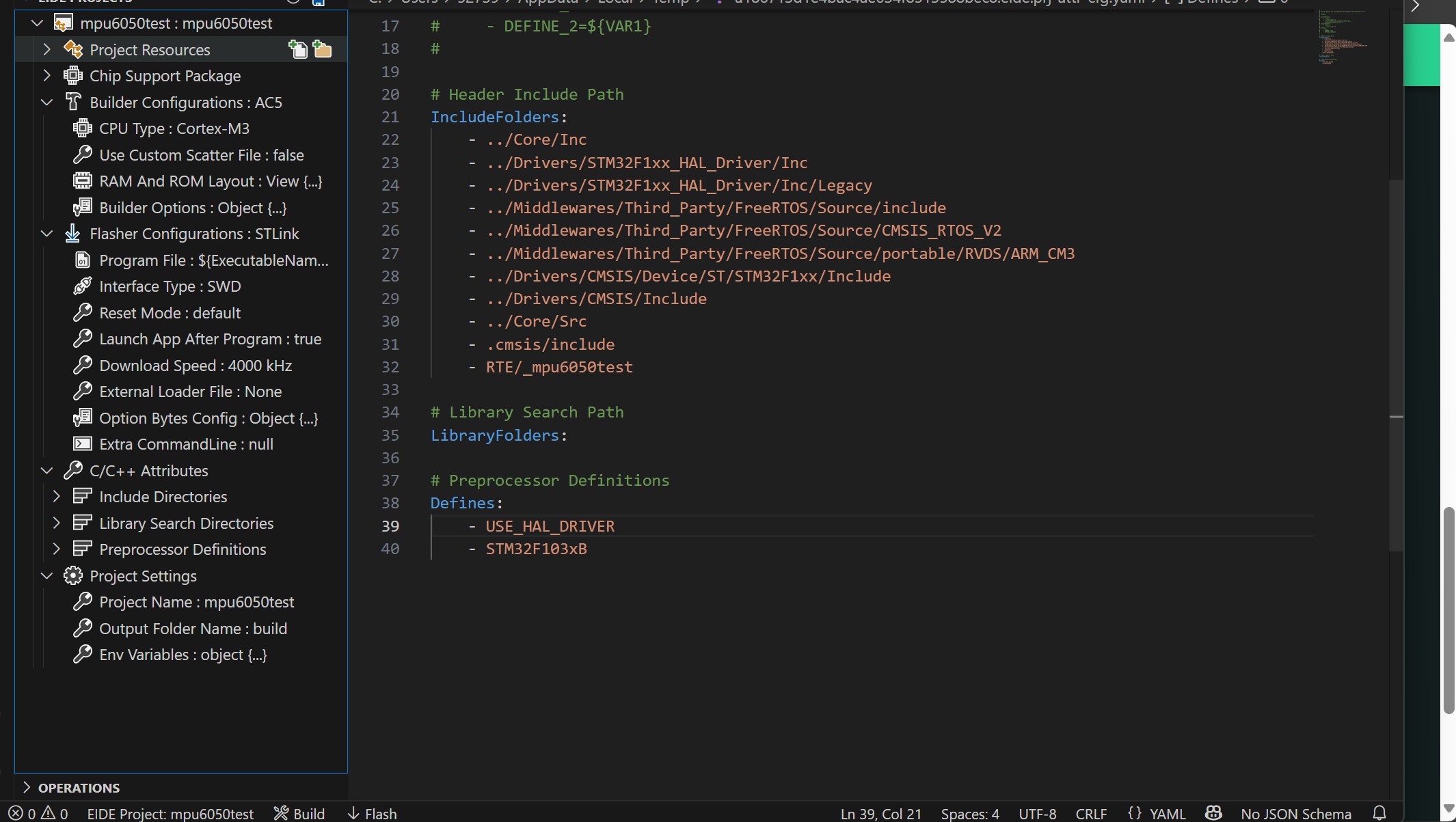Click the new folder icon in Project Resources

coord(322,49)
